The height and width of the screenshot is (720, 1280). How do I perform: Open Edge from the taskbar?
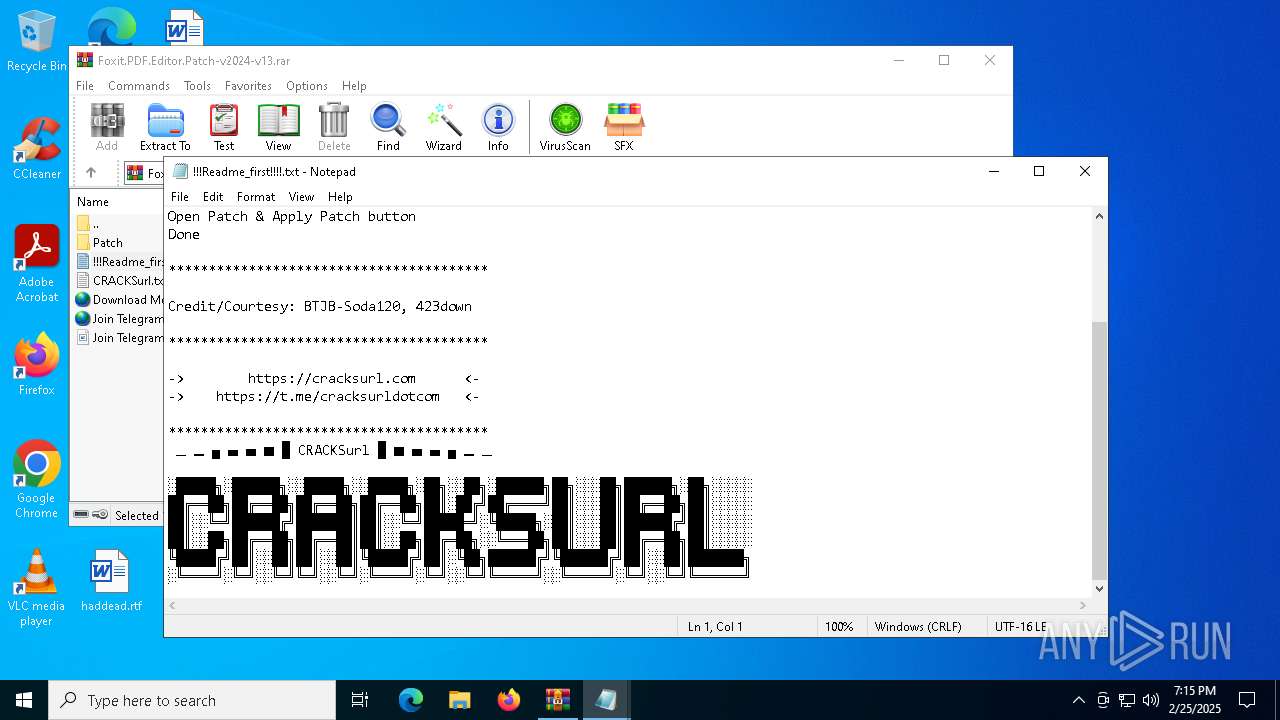(411, 700)
